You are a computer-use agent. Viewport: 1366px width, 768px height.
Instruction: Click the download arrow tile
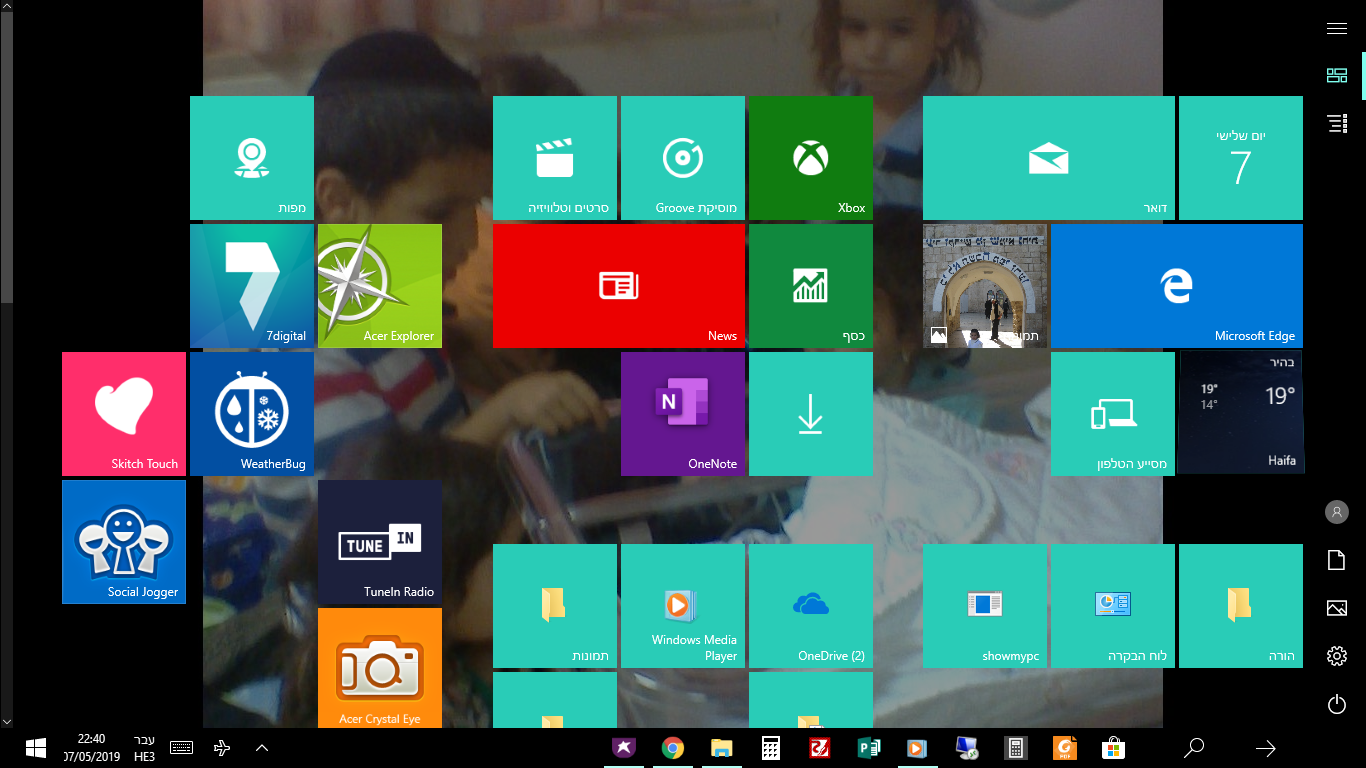click(x=811, y=414)
